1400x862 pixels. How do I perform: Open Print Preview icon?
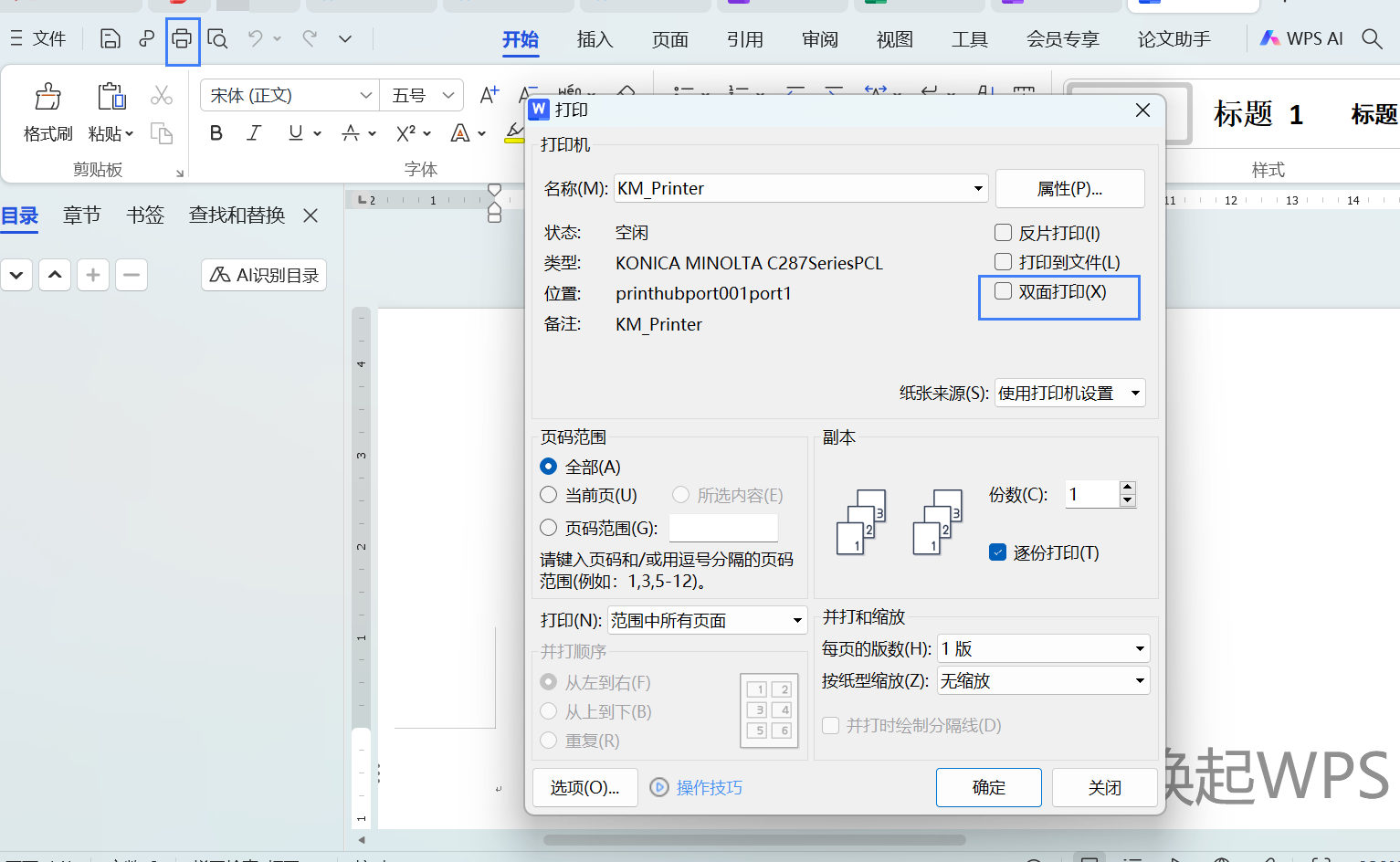click(x=217, y=38)
